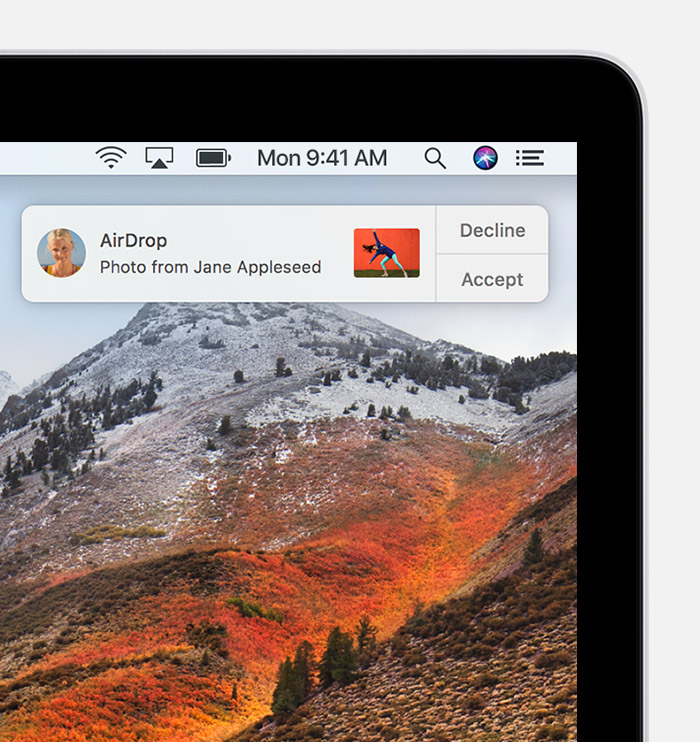Open Notification Center list icon

click(x=530, y=158)
